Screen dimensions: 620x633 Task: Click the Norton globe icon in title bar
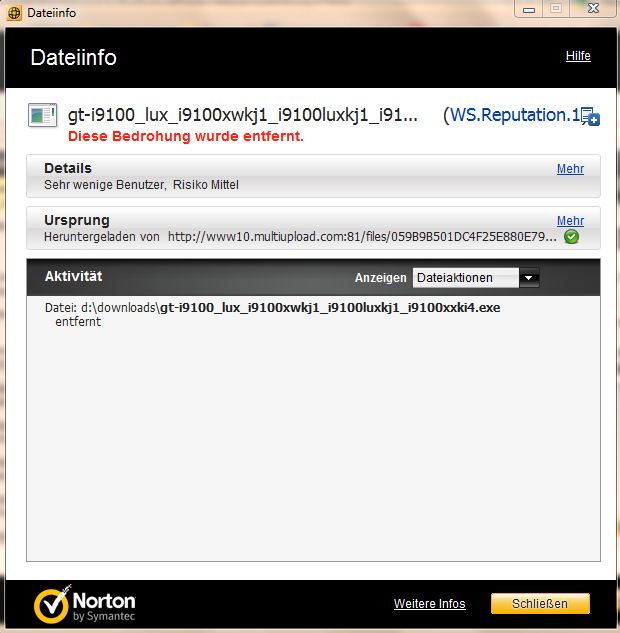[14, 13]
